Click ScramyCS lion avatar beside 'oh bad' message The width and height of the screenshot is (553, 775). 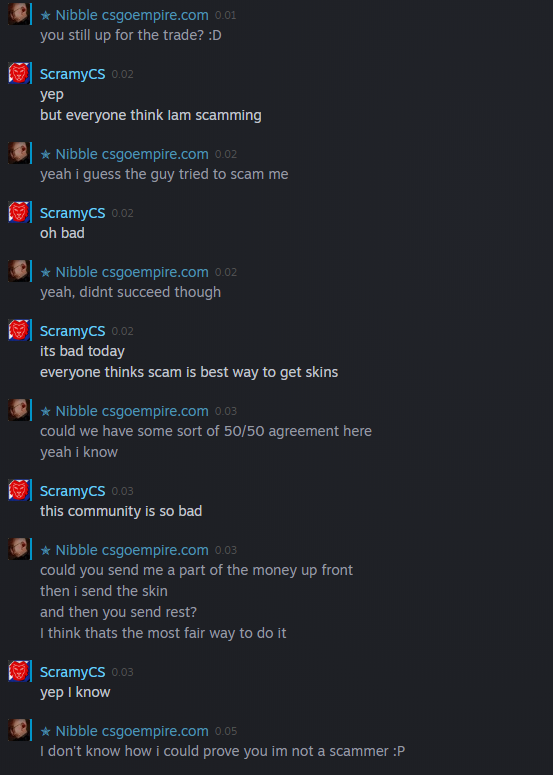point(18,213)
